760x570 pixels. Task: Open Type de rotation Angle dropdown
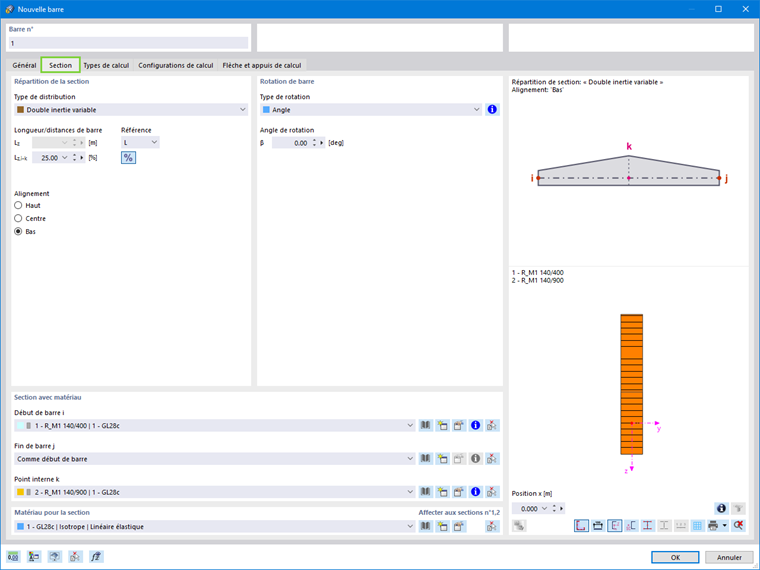click(371, 110)
